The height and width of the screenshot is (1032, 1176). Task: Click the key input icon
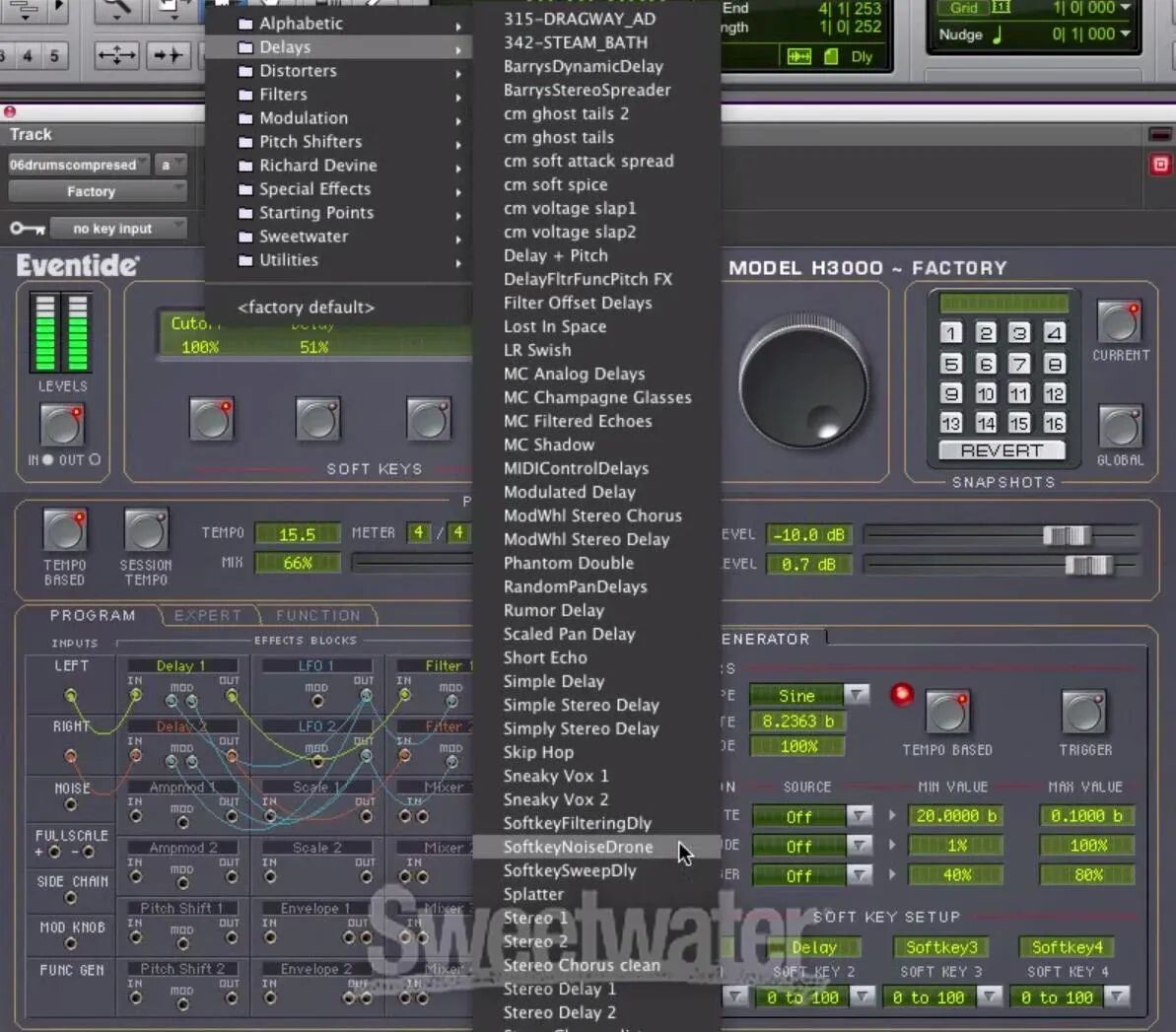pyautogui.click(x=27, y=229)
